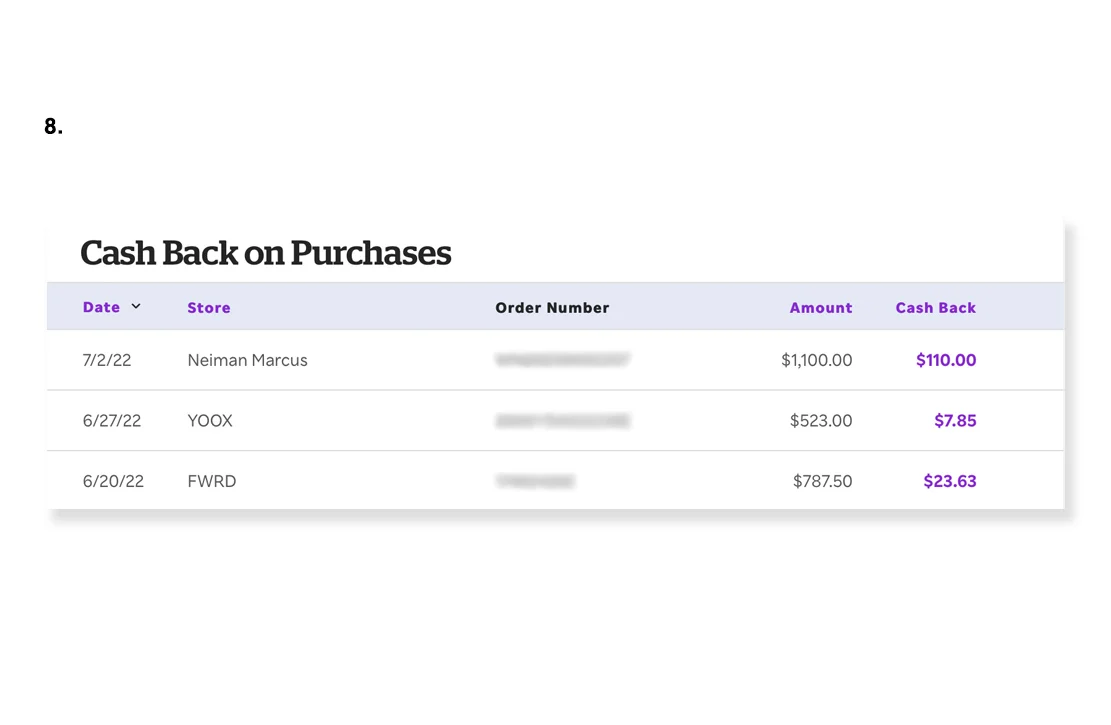Open the Neiman Marcus store entry
1111x725 pixels.
[x=247, y=360]
